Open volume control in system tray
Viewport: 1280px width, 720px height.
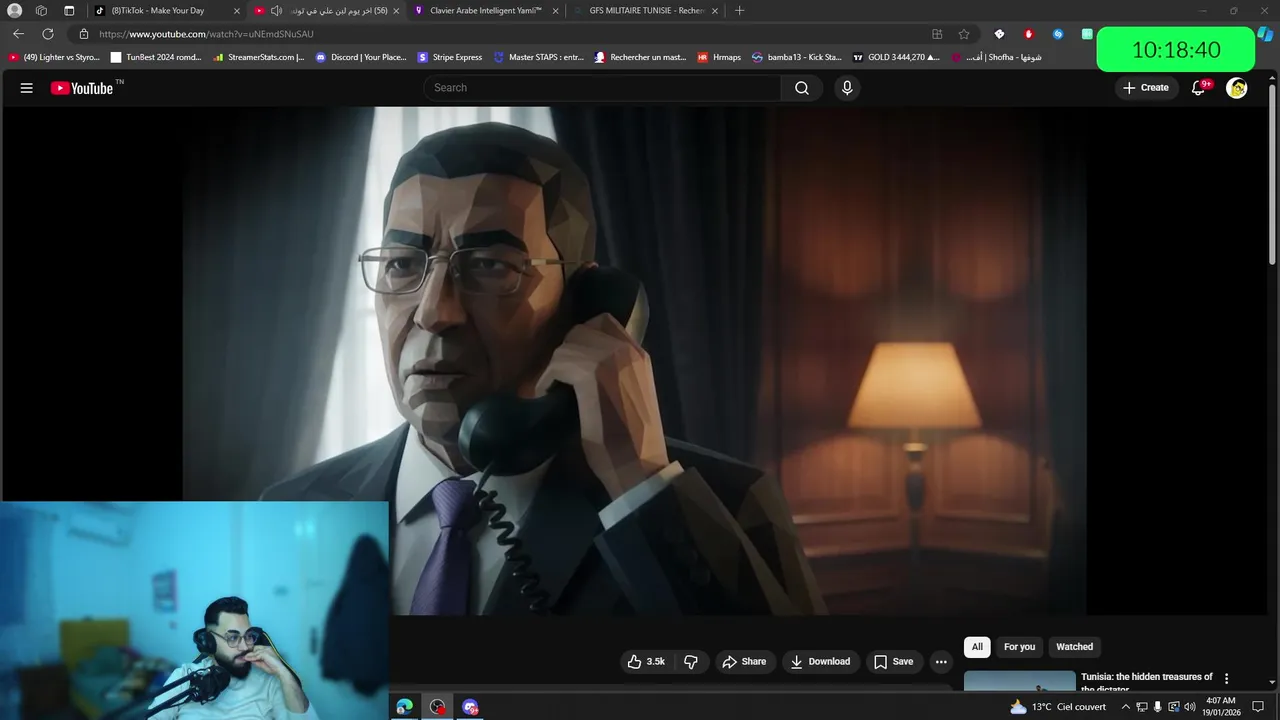1190,707
